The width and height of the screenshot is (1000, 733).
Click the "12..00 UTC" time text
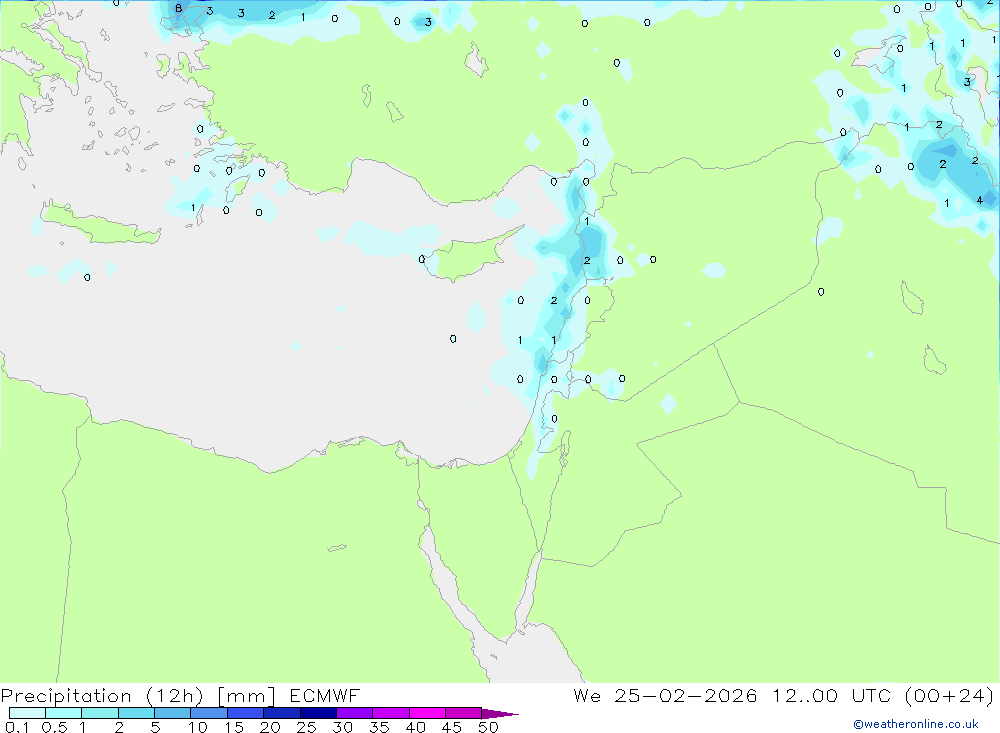(831, 695)
